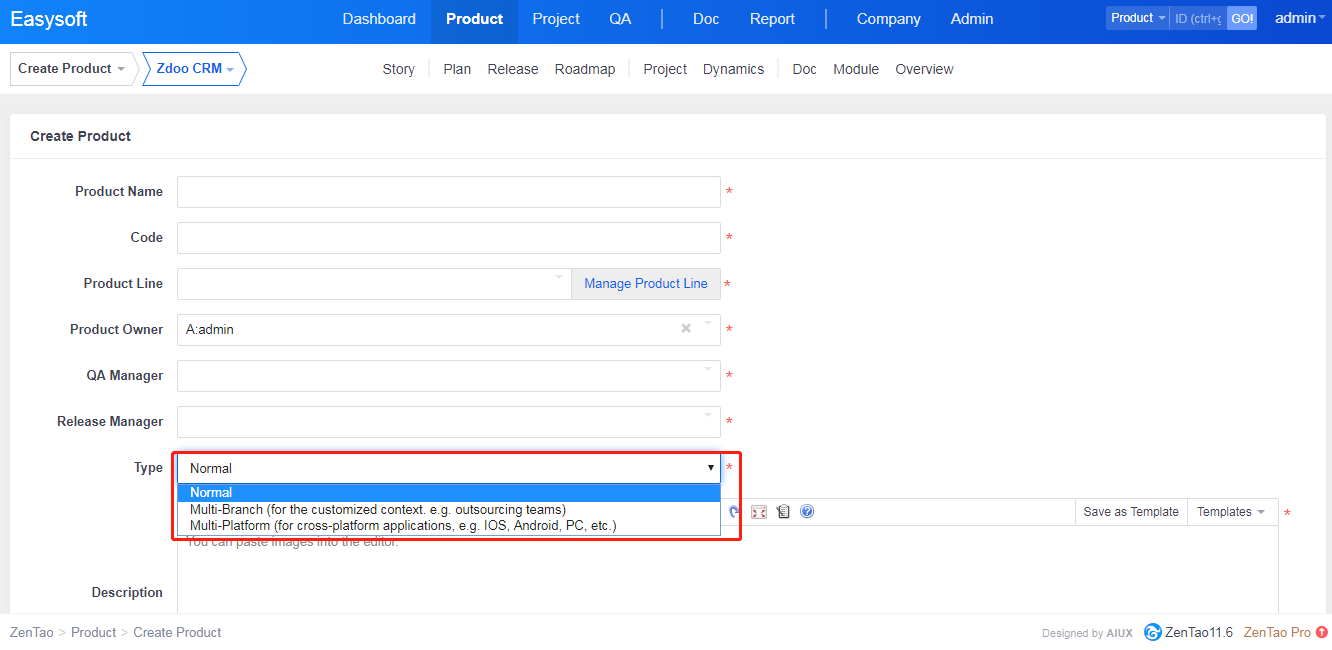Expand the Zdoo CRM product switcher
Viewport: 1332px width, 650px height.
[195, 69]
